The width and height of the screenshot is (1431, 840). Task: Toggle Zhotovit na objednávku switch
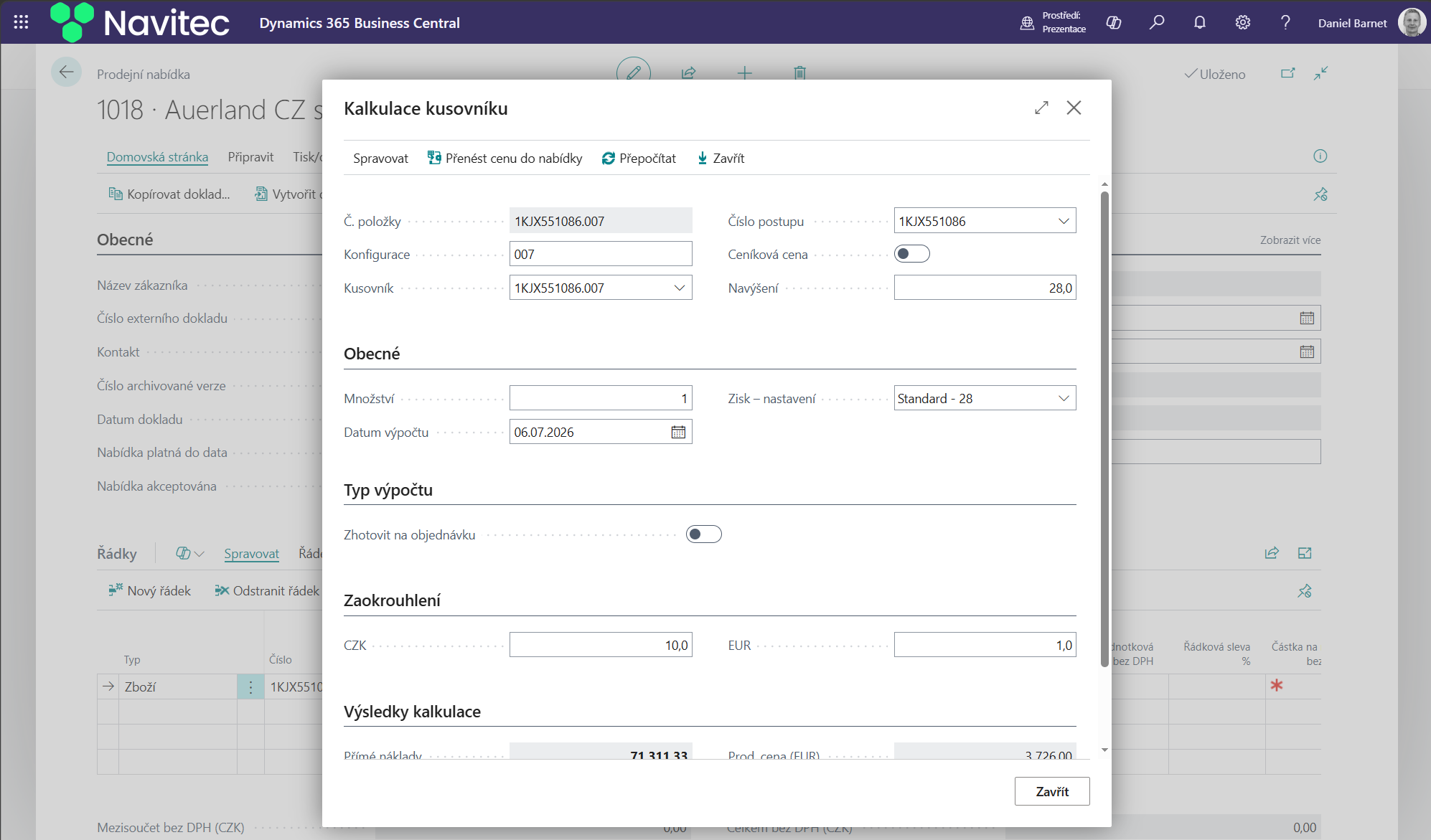tap(703, 534)
